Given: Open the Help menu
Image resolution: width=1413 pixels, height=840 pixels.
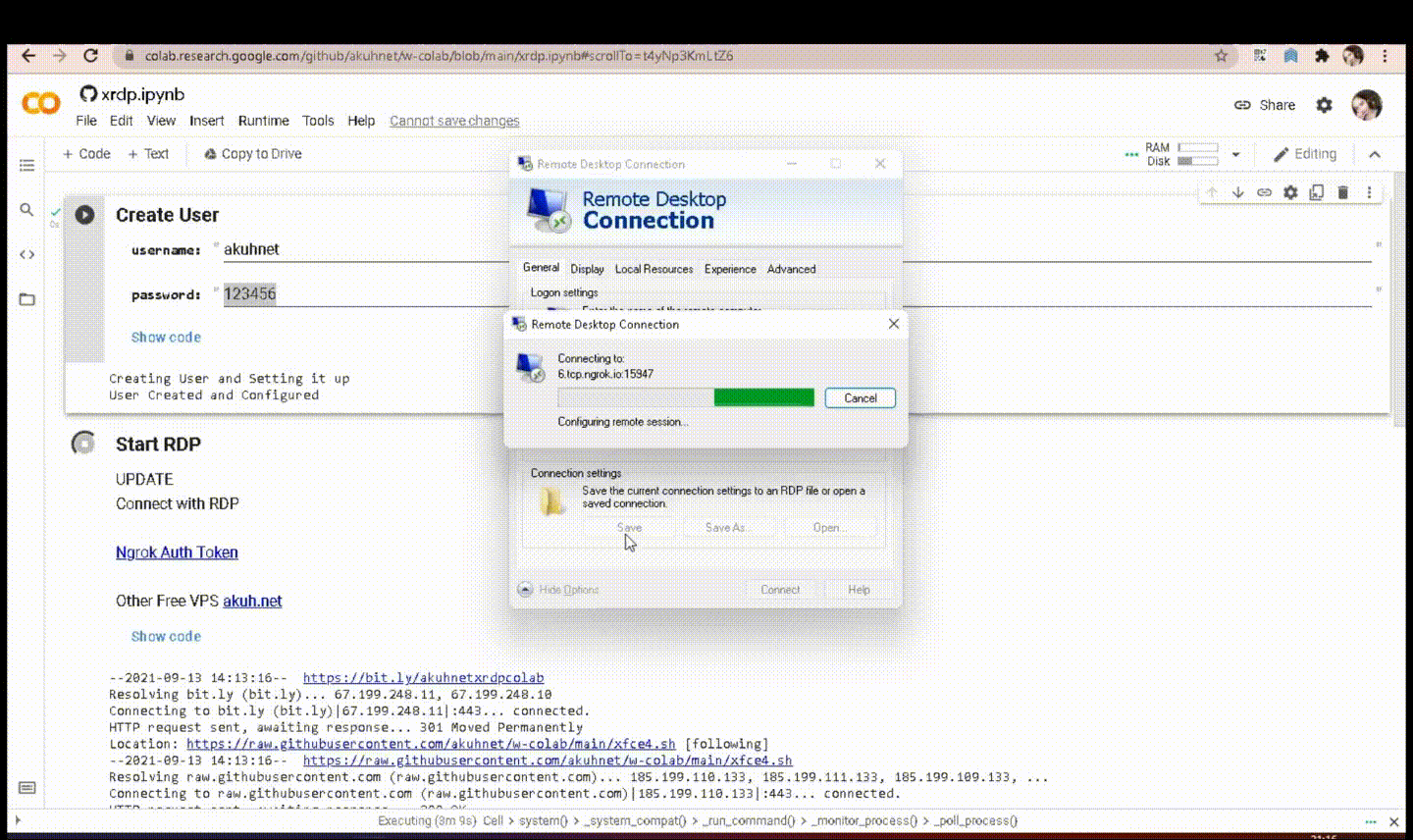Looking at the screenshot, I should point(361,121).
